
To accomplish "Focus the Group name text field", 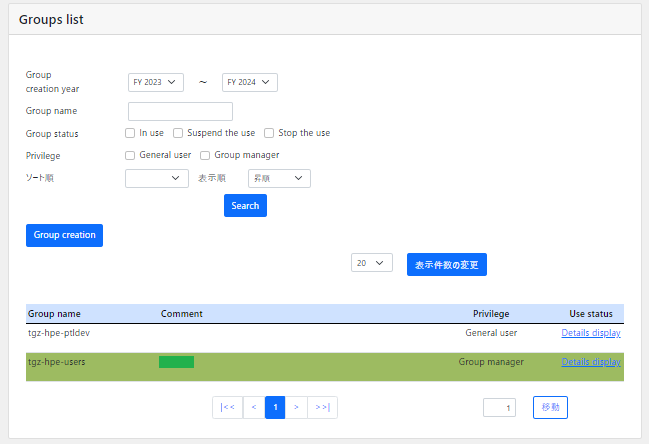I will tap(180, 111).
